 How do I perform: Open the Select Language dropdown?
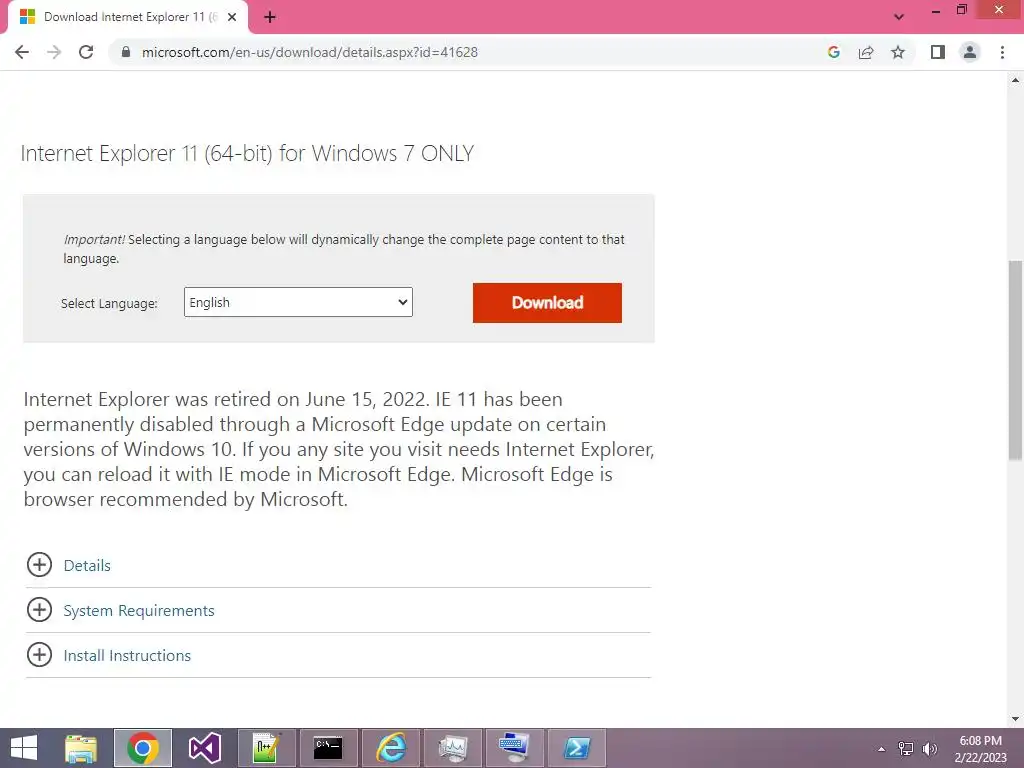coord(298,302)
